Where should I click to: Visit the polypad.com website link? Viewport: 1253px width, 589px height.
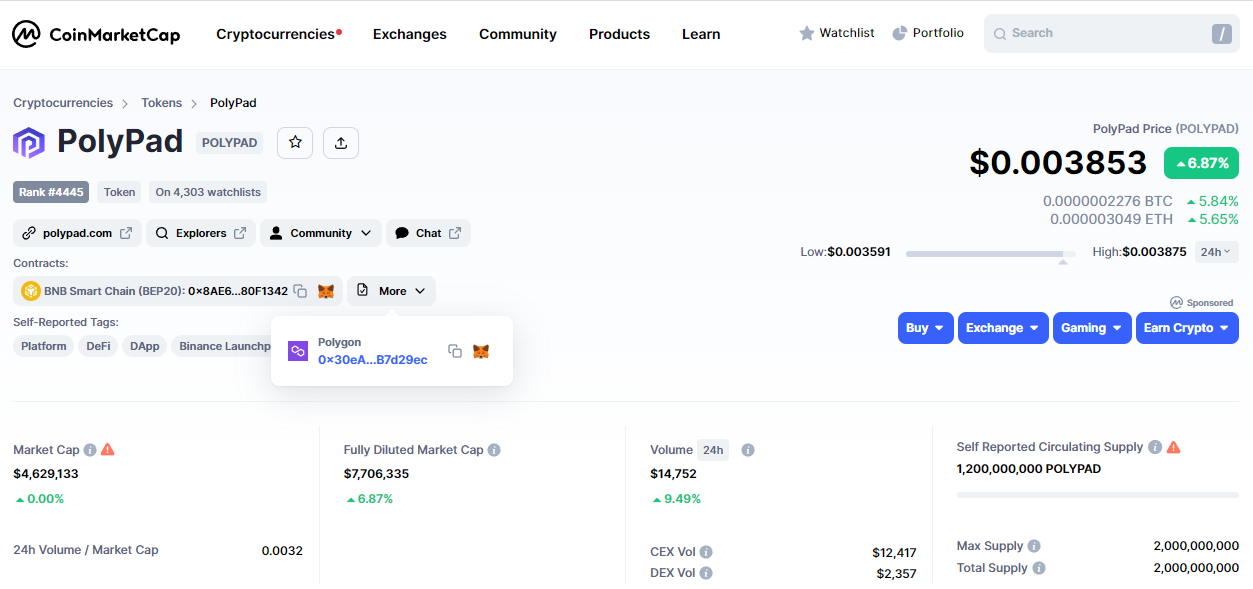[77, 233]
